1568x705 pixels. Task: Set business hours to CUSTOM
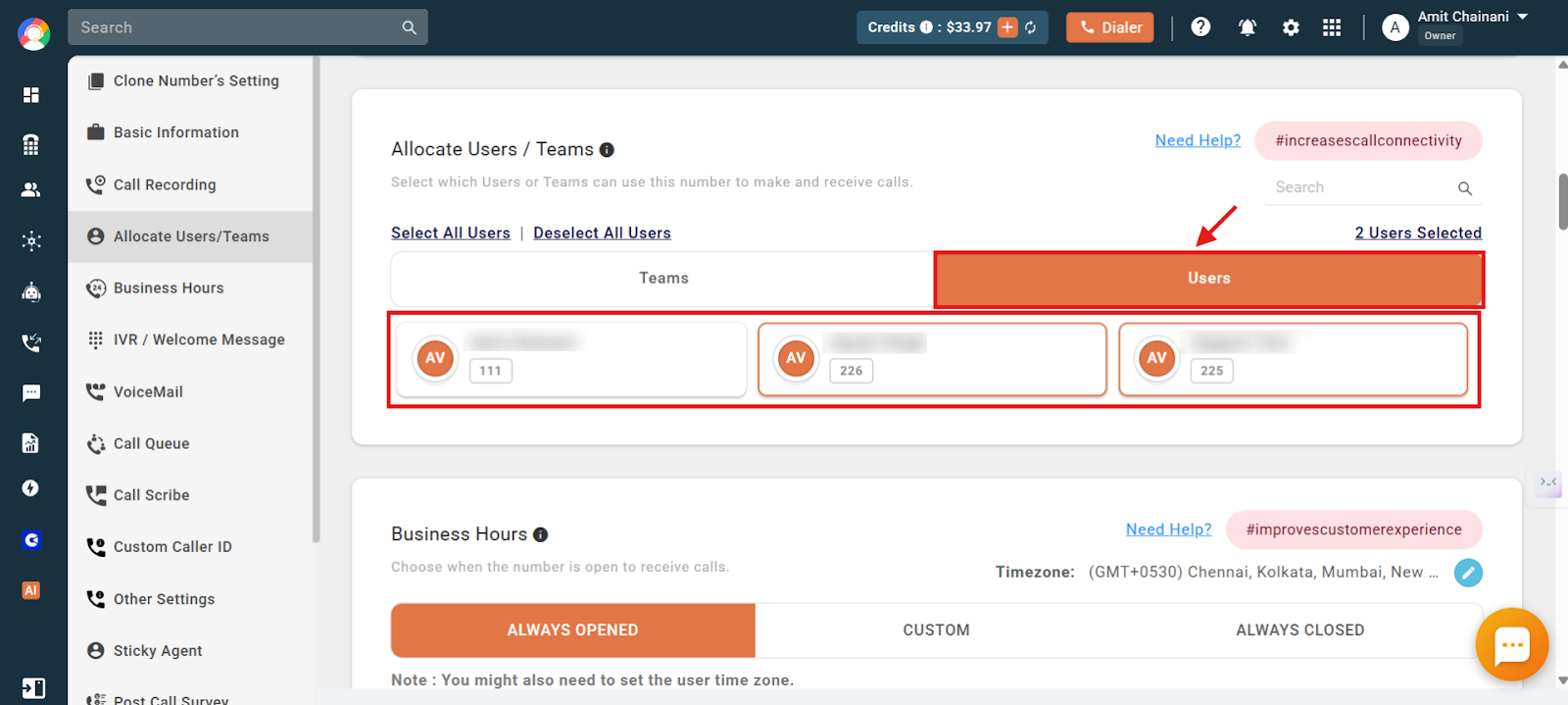point(936,630)
